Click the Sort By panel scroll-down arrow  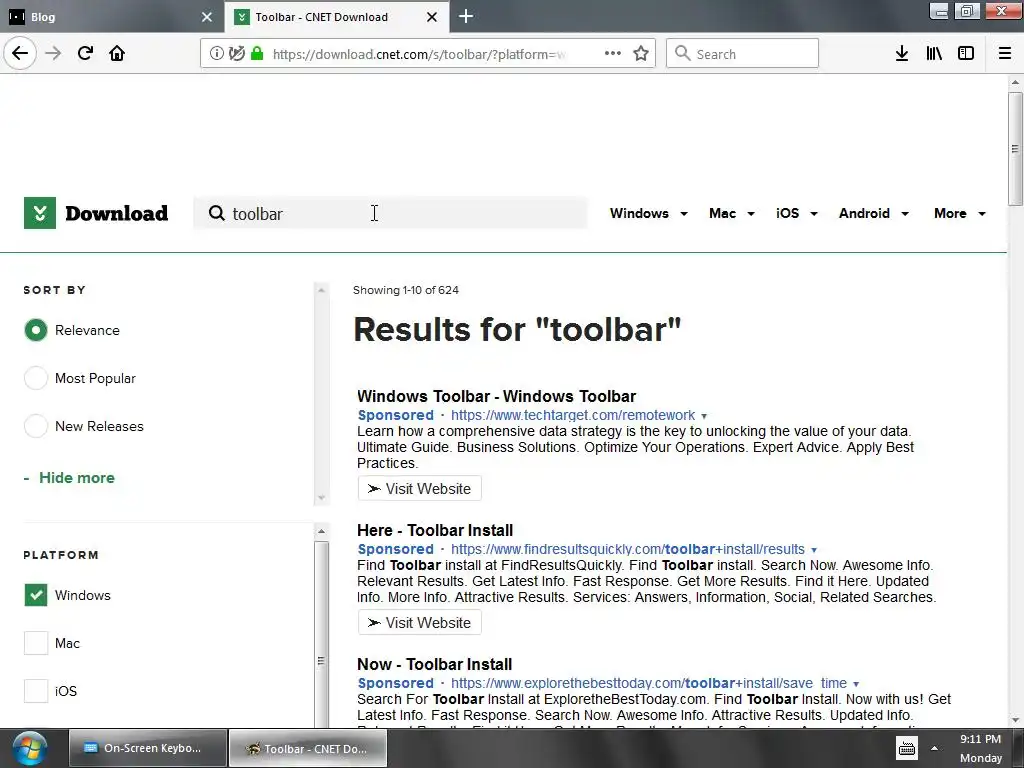click(321, 498)
